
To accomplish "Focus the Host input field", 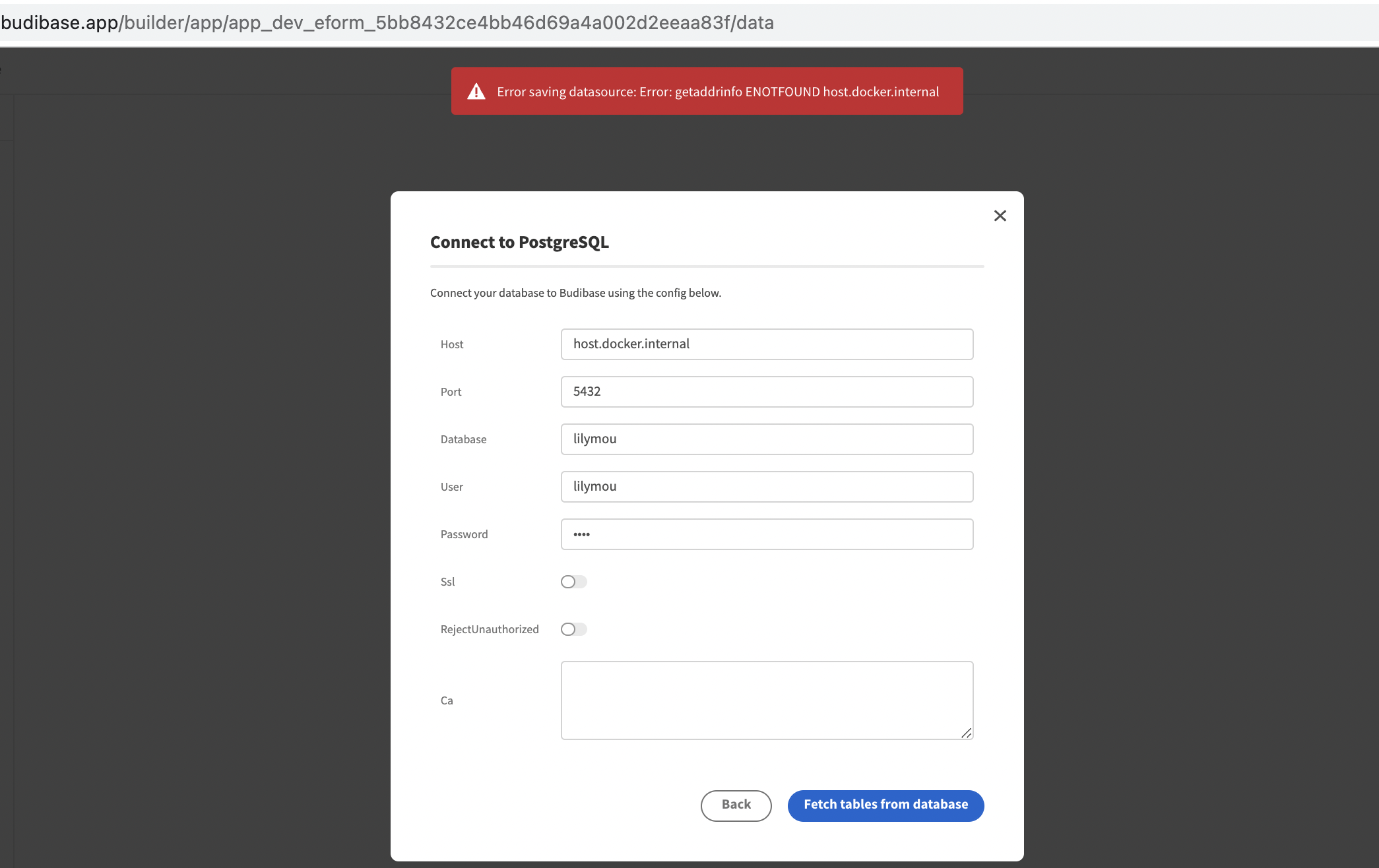I will tap(767, 344).
